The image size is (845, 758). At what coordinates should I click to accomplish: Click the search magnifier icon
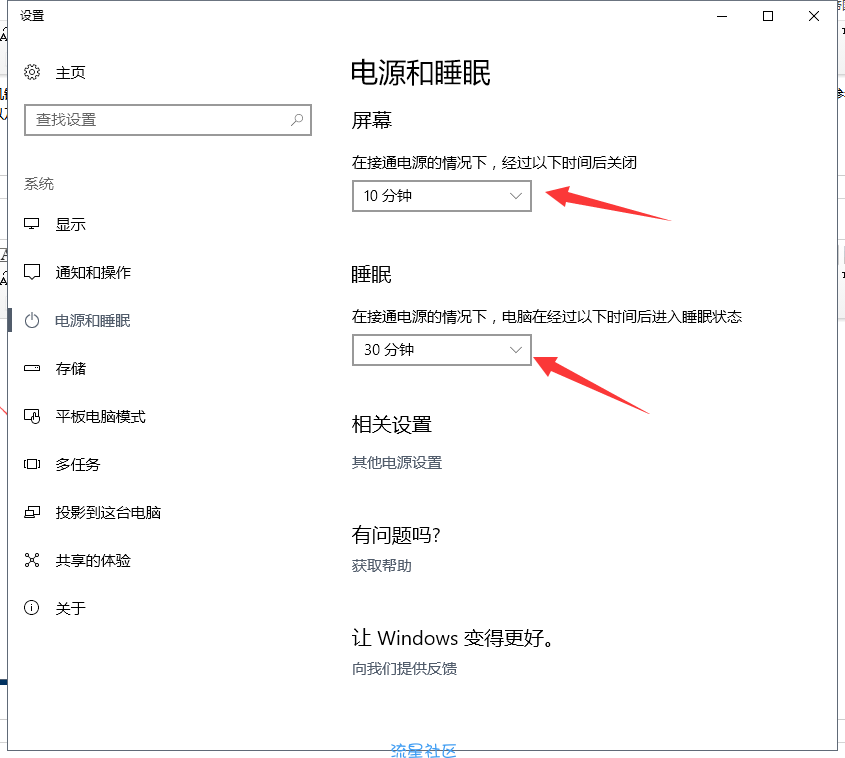point(297,120)
